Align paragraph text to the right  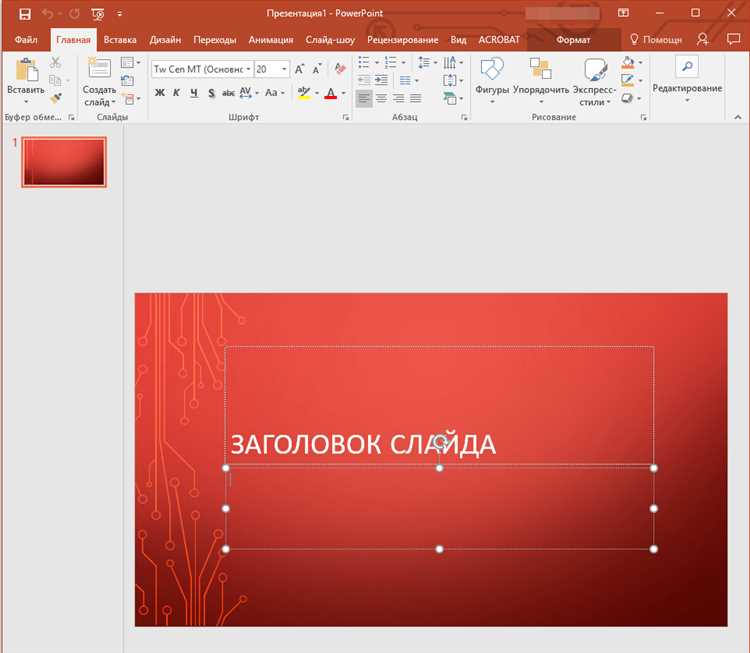(398, 98)
